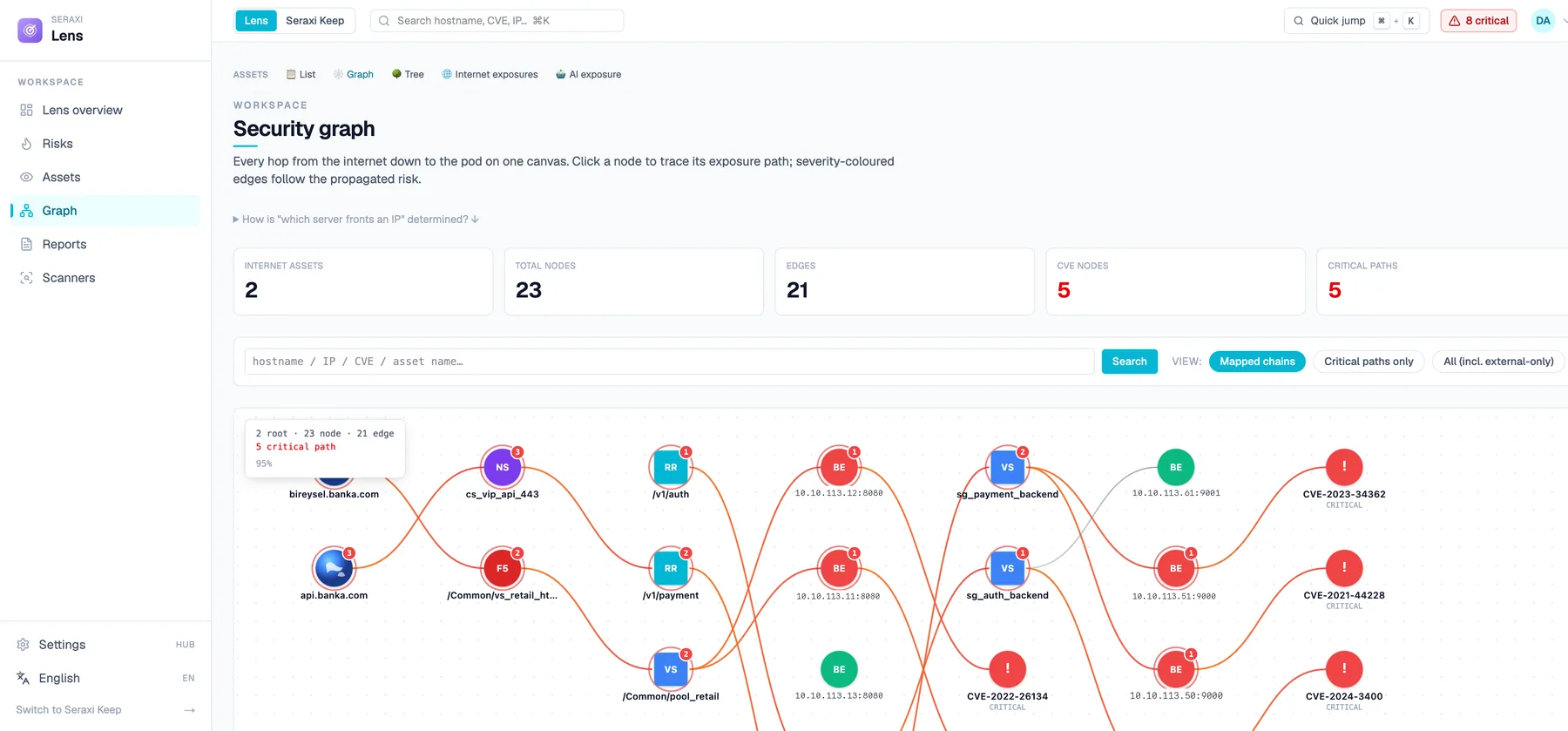Select Graph in the sidebar

[105, 211]
